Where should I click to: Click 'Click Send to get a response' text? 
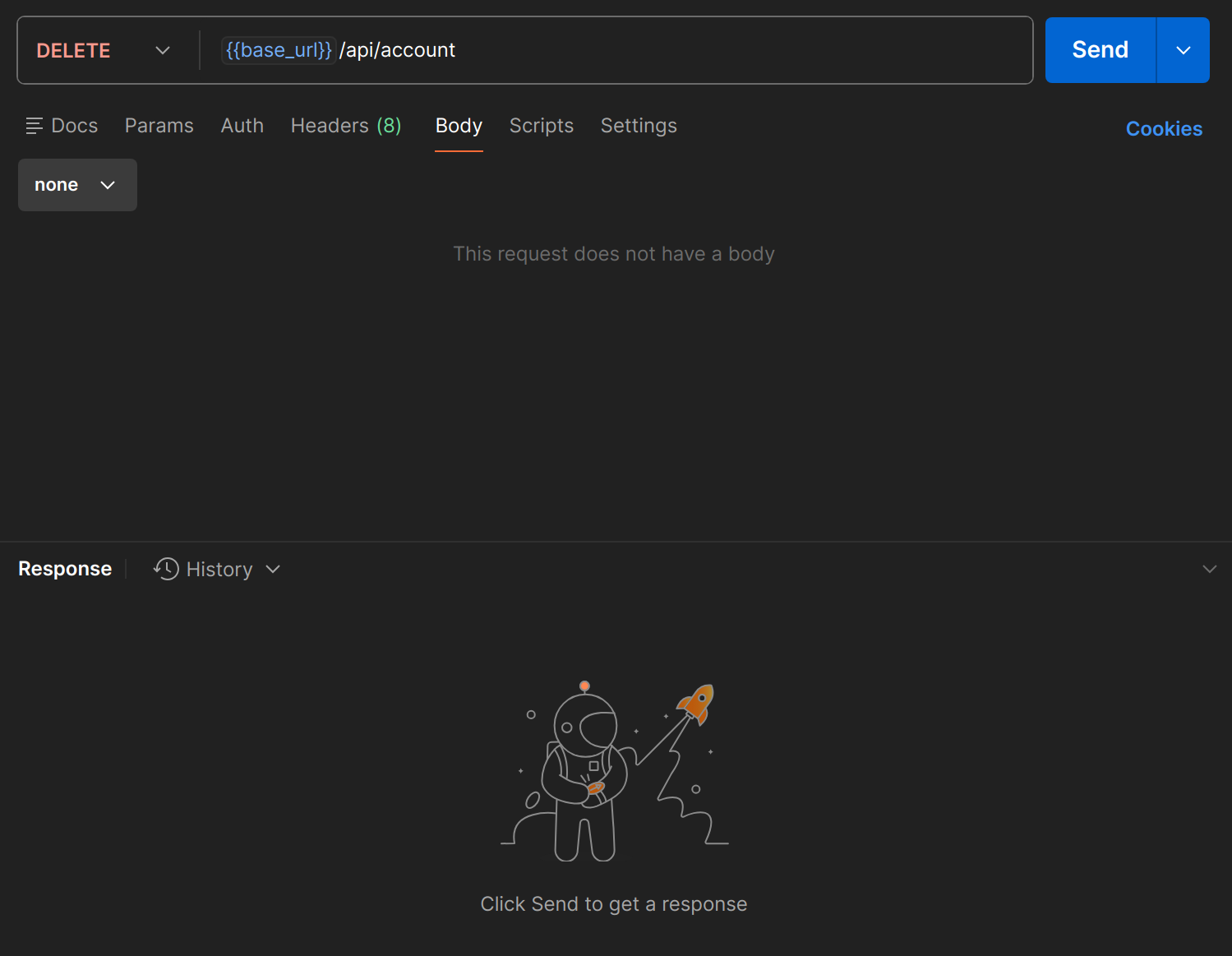click(614, 904)
